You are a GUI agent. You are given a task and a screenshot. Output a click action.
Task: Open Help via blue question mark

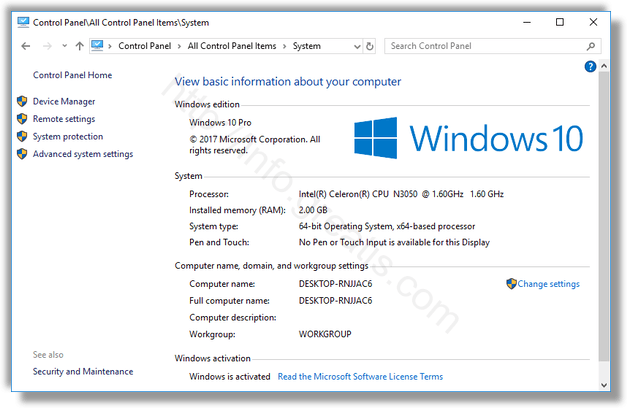pyautogui.click(x=590, y=66)
